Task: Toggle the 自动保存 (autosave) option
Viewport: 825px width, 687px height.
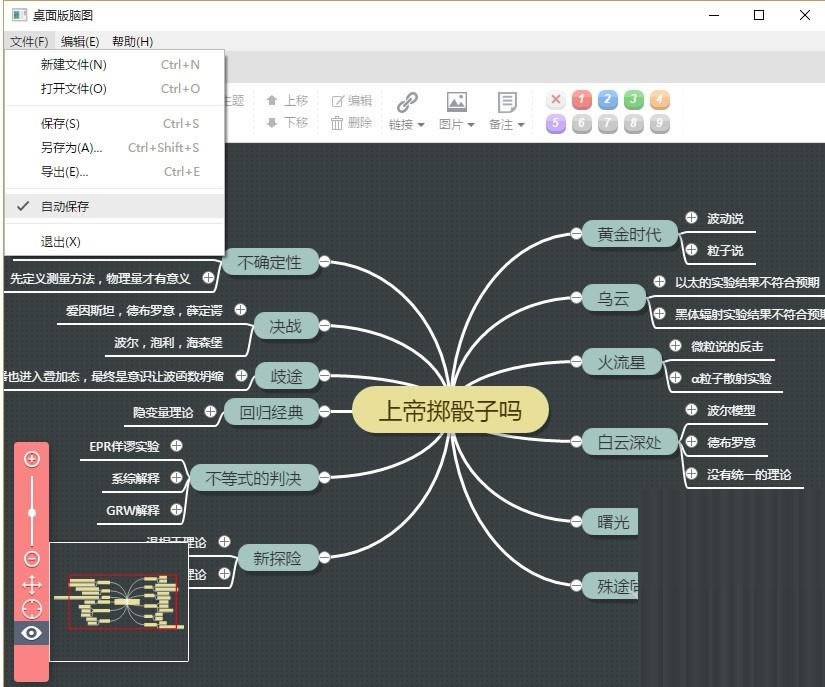Action: (67, 206)
